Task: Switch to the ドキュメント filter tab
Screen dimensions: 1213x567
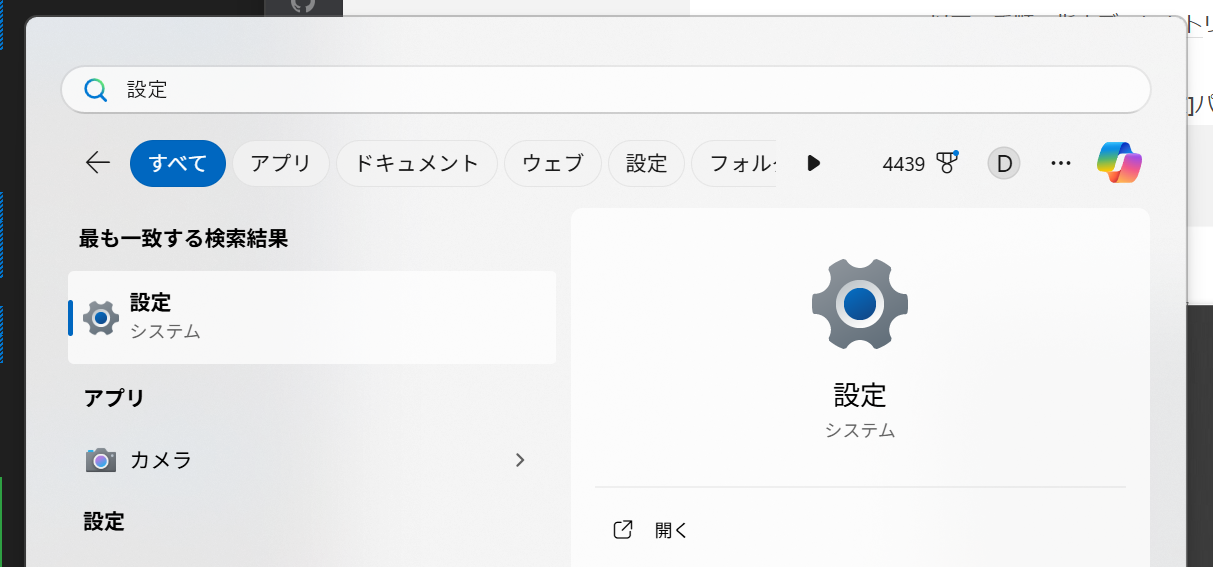Action: pos(417,164)
